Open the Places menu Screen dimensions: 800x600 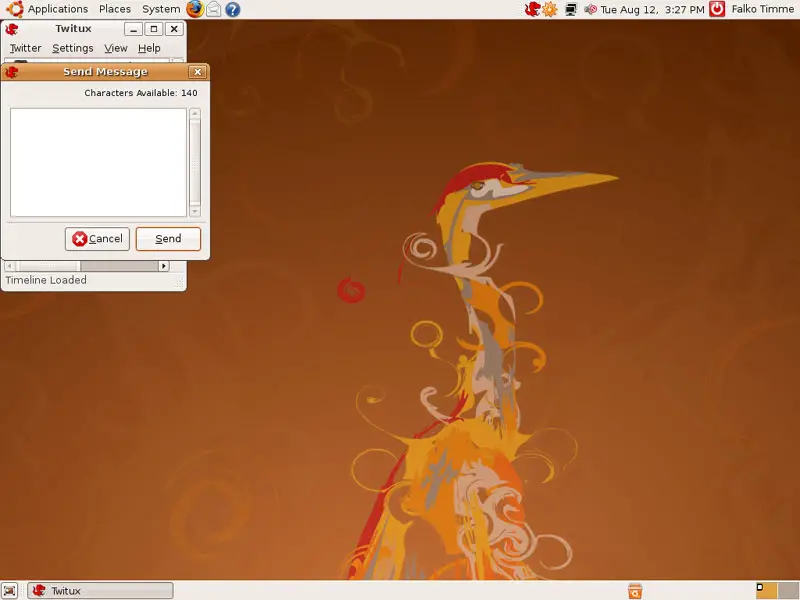[115, 9]
